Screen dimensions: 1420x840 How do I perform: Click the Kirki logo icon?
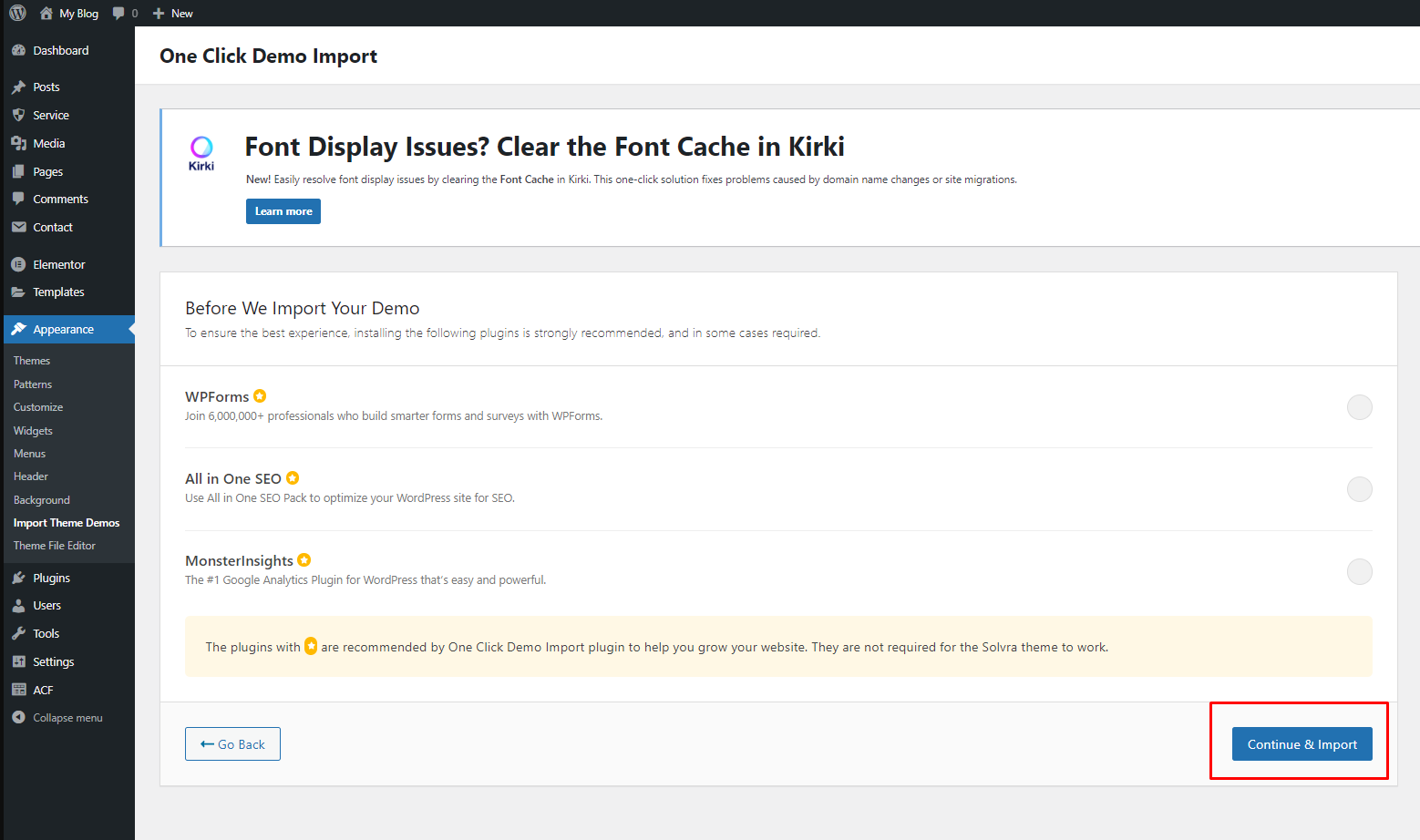coord(201,152)
